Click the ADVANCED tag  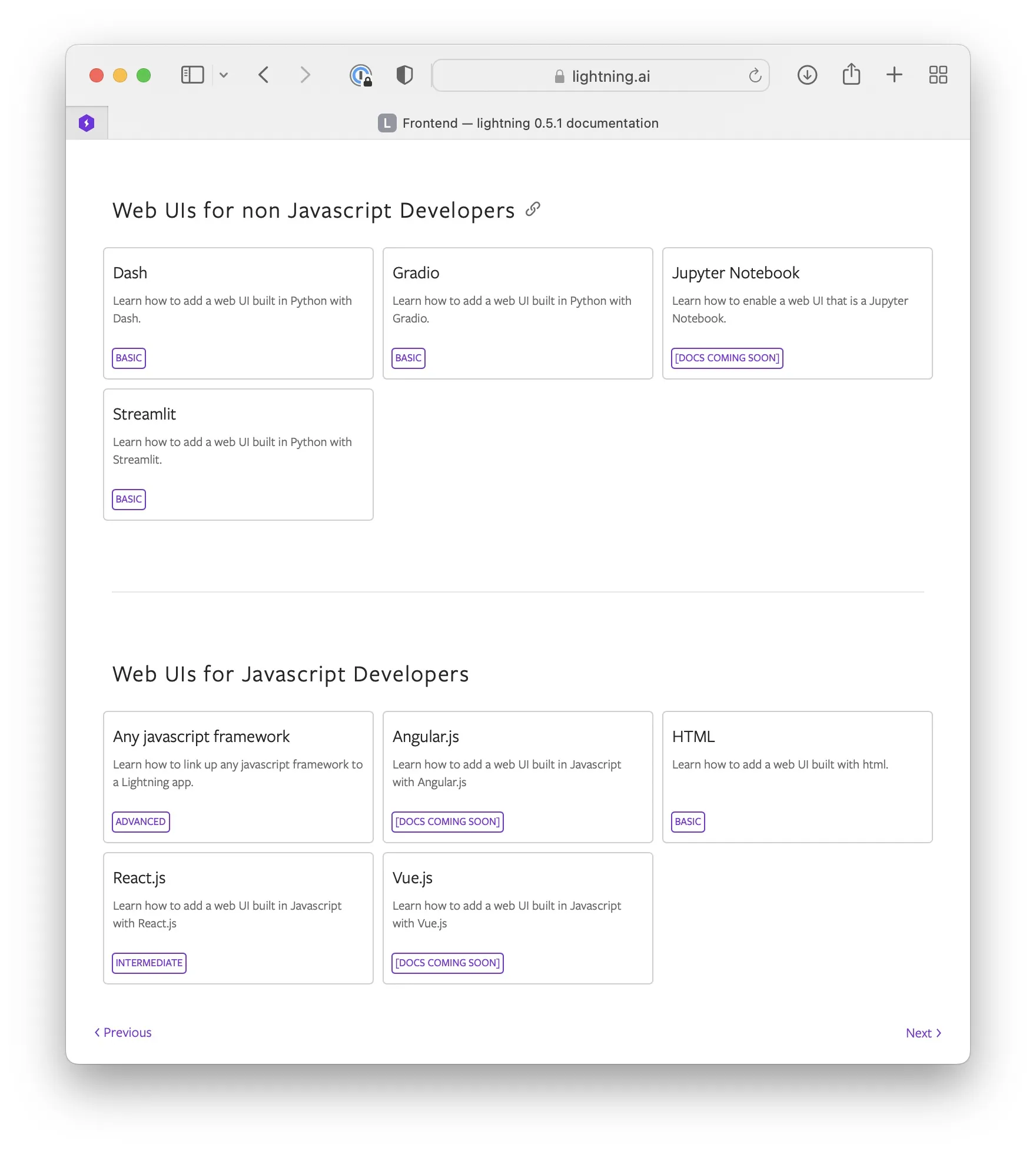point(141,821)
